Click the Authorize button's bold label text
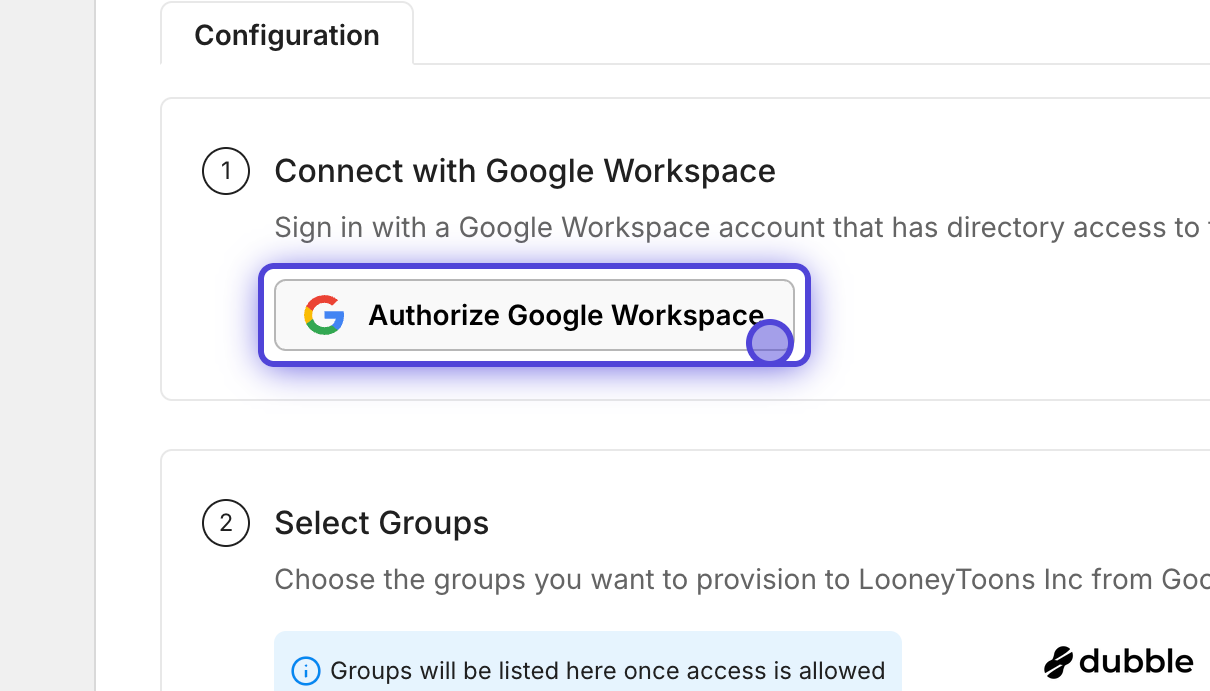The width and height of the screenshot is (1210, 691). pyautogui.click(x=565, y=315)
